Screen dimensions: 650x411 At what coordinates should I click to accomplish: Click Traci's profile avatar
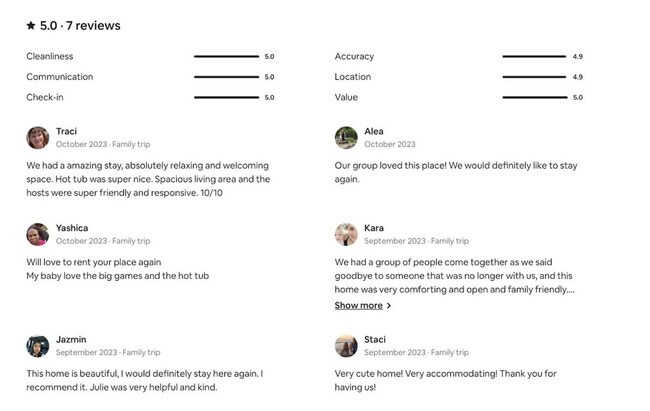pyautogui.click(x=38, y=138)
